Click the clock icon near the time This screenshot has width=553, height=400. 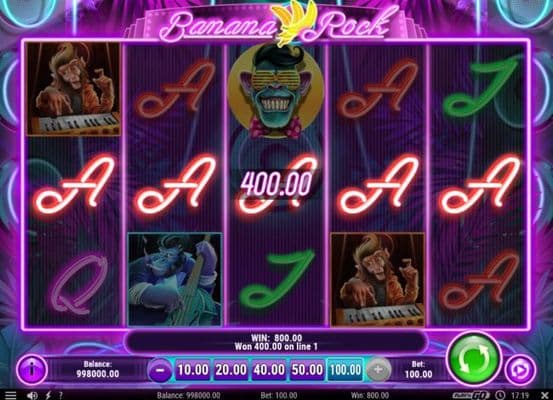(x=500, y=395)
